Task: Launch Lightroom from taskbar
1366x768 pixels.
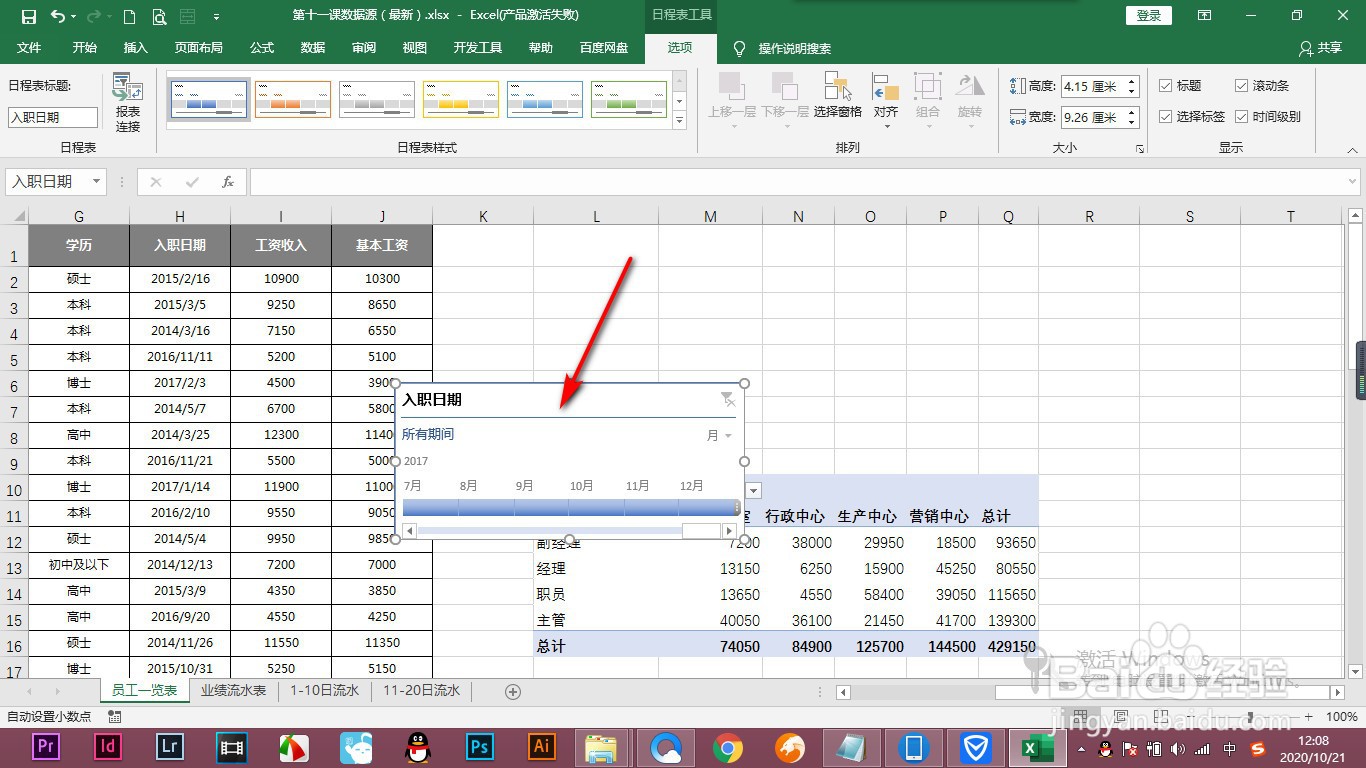Action: click(169, 746)
